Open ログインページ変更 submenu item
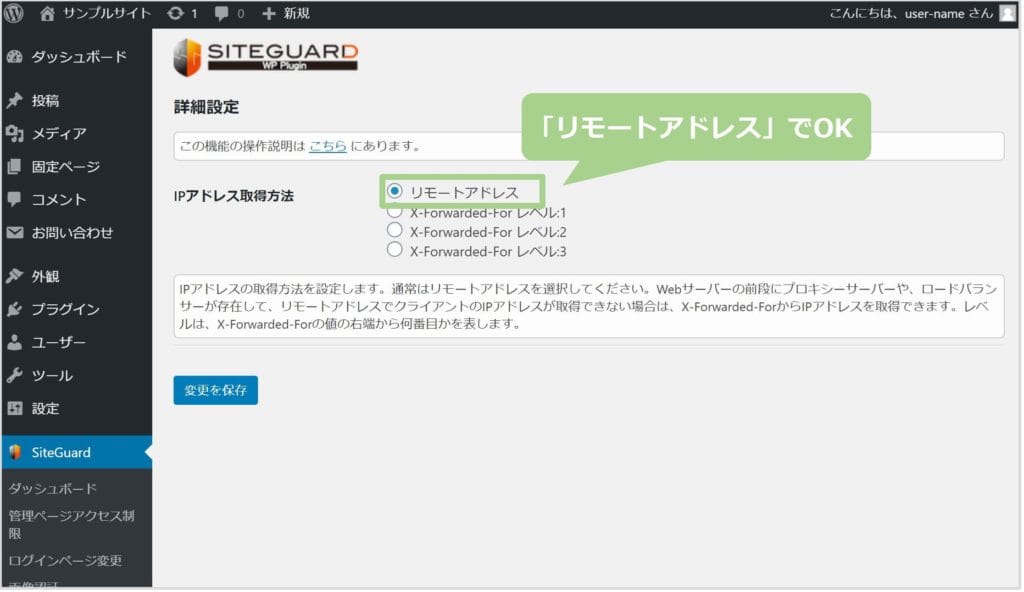Viewport: 1024px width, 592px height. pos(65,560)
